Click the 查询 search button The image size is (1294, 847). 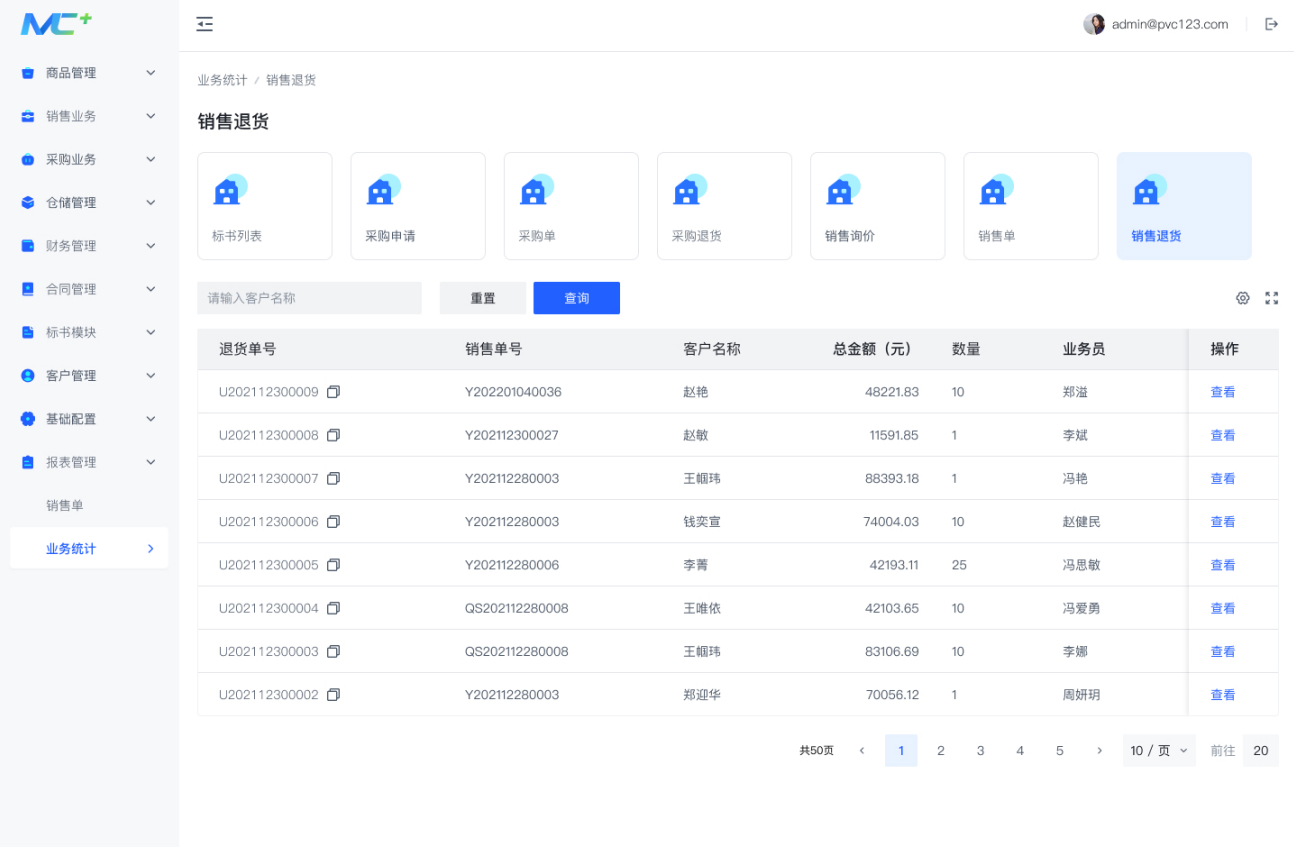pos(577,298)
